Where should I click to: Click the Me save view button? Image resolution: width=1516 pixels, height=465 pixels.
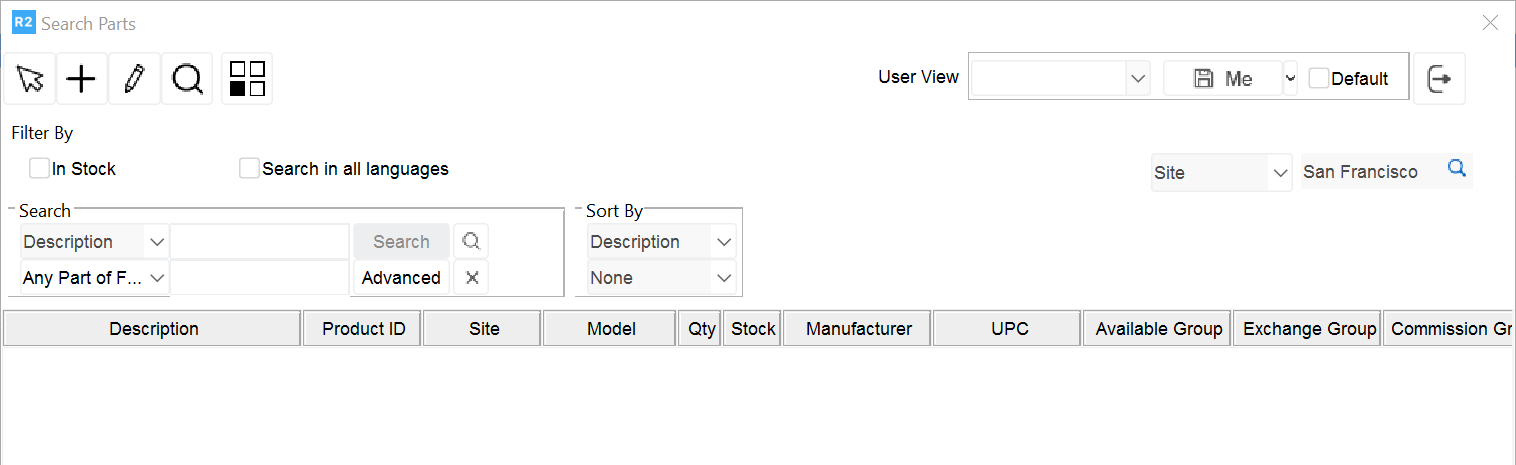point(1223,78)
